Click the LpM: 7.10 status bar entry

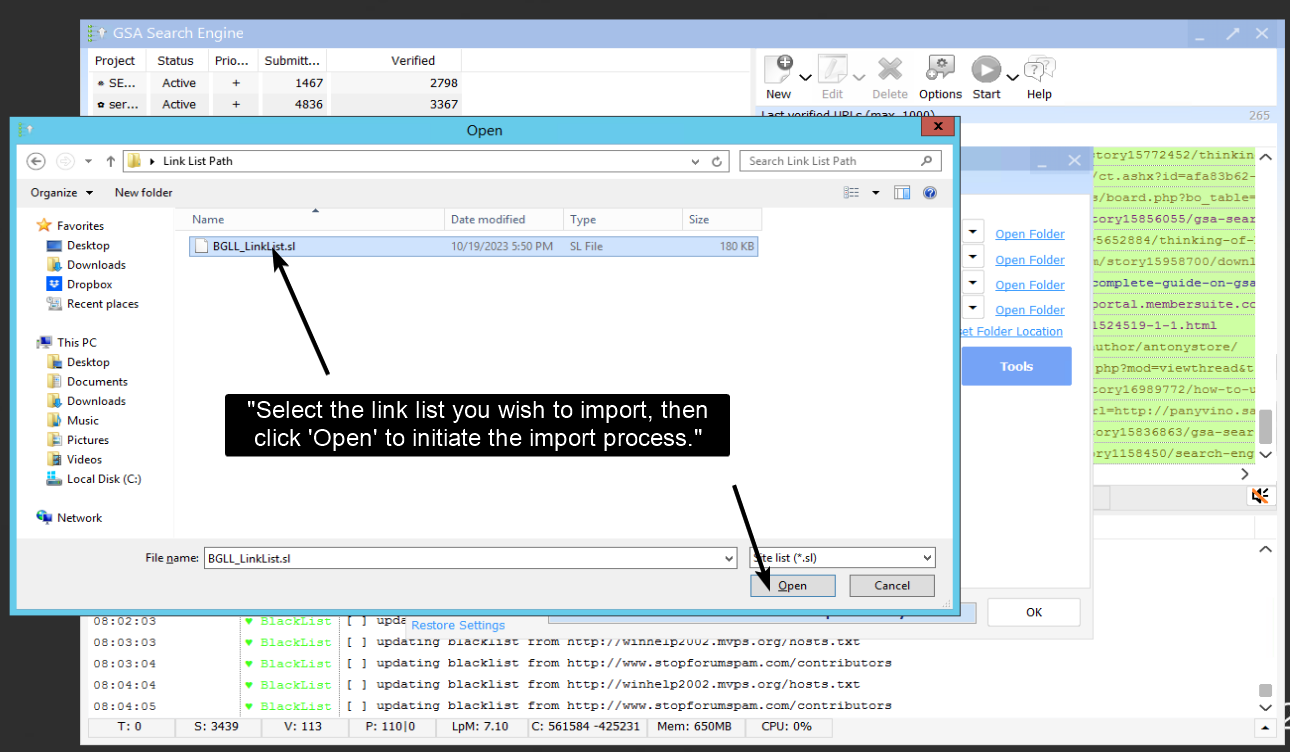482,726
